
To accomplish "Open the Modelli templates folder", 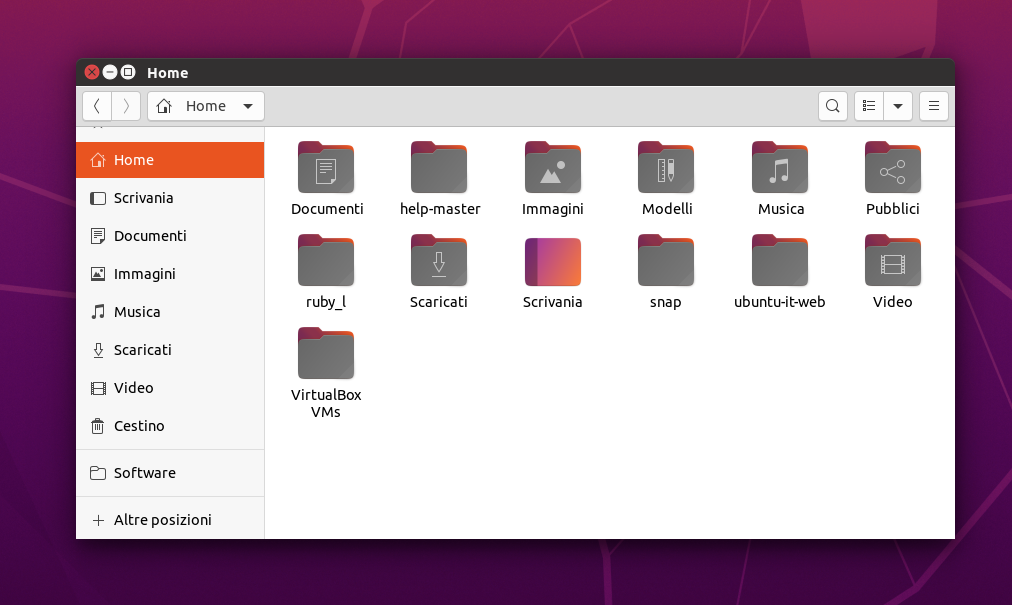I will [x=666, y=167].
